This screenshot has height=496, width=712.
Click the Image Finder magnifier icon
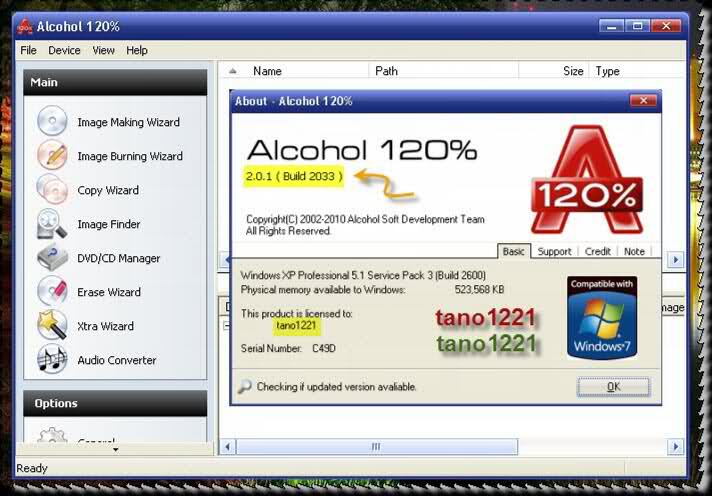(52, 223)
